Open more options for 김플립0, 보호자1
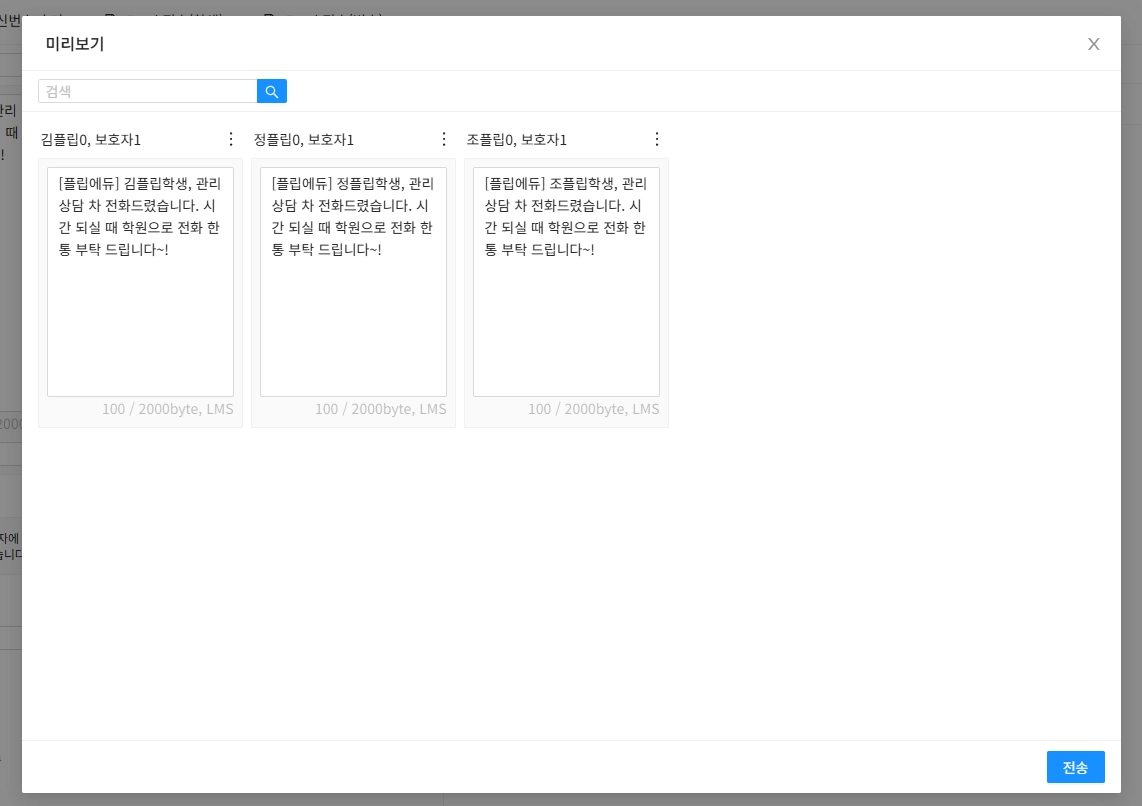 pos(231,139)
